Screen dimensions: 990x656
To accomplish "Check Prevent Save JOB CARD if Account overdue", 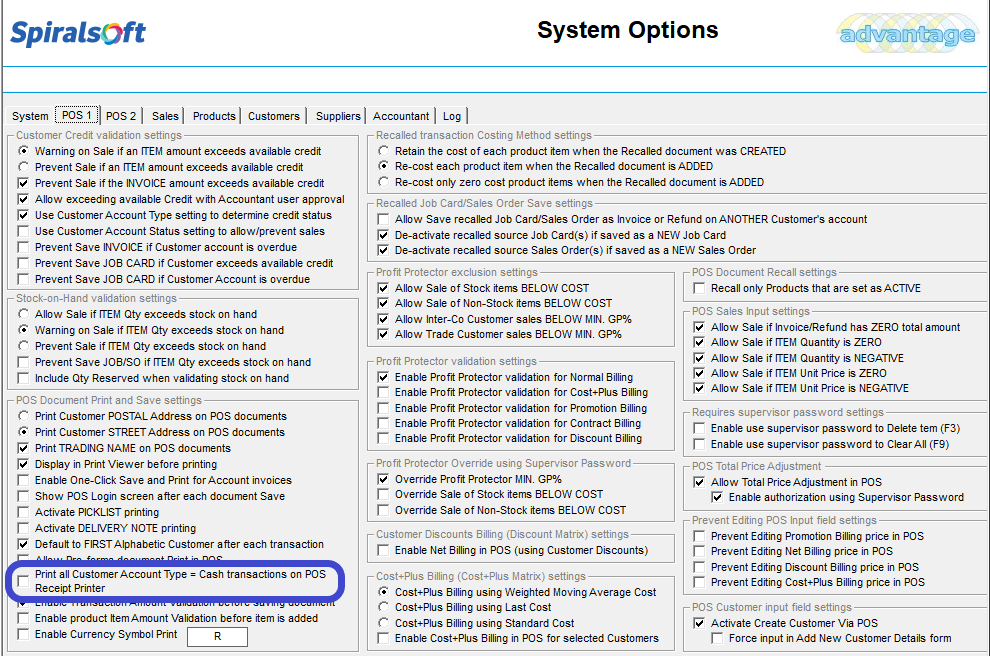I will (x=23, y=279).
